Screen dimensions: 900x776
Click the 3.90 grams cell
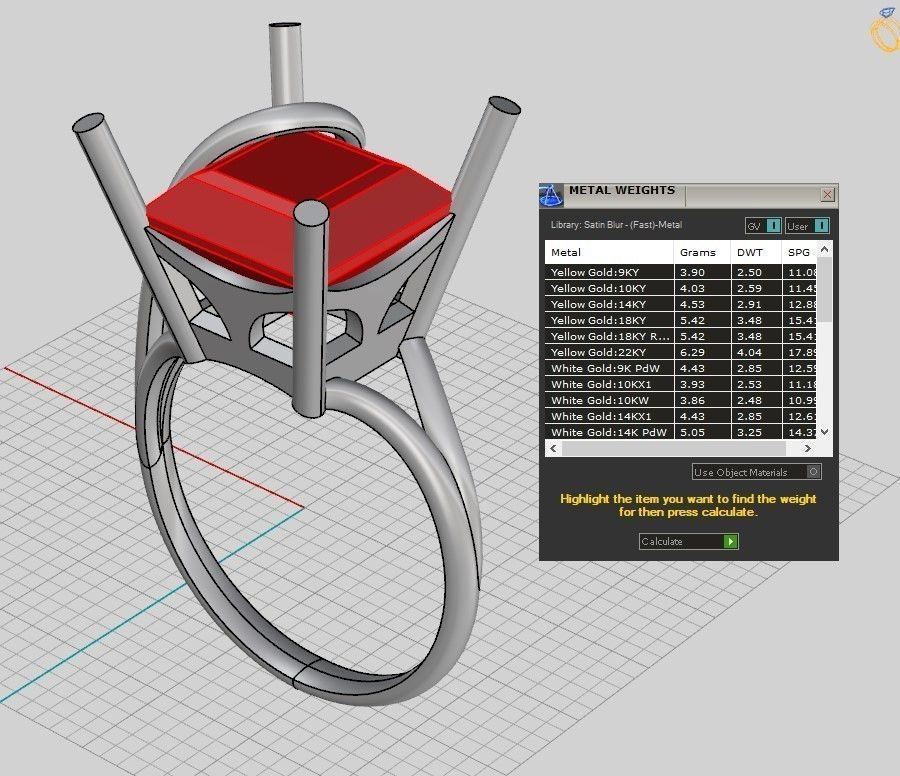pos(702,272)
